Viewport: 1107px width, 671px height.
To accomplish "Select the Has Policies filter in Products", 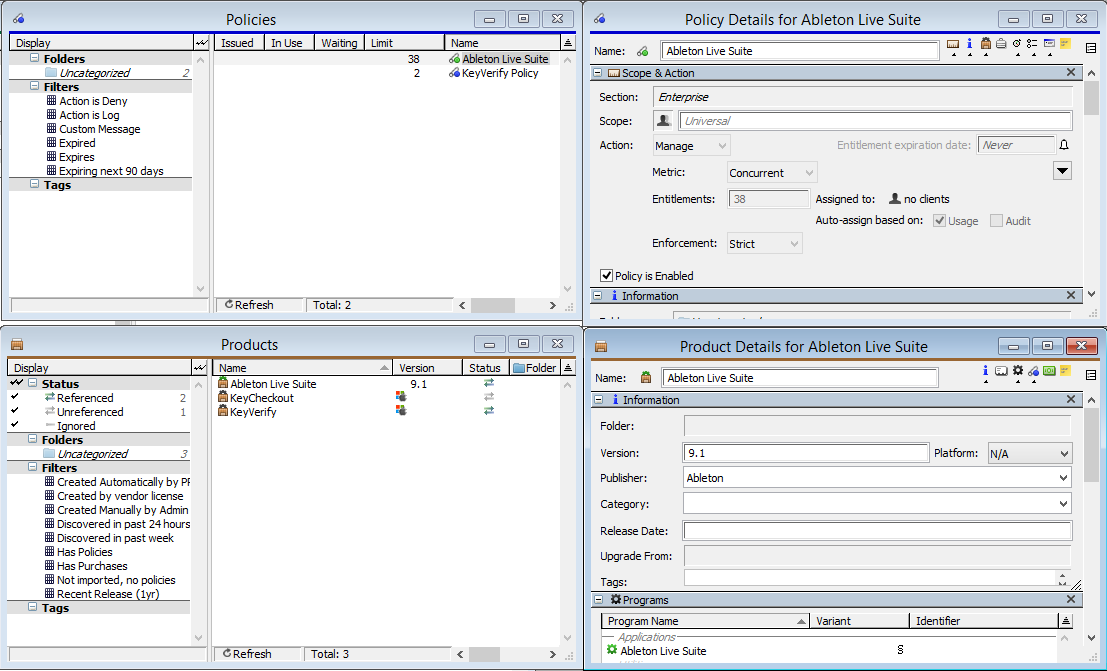I will pos(85,552).
